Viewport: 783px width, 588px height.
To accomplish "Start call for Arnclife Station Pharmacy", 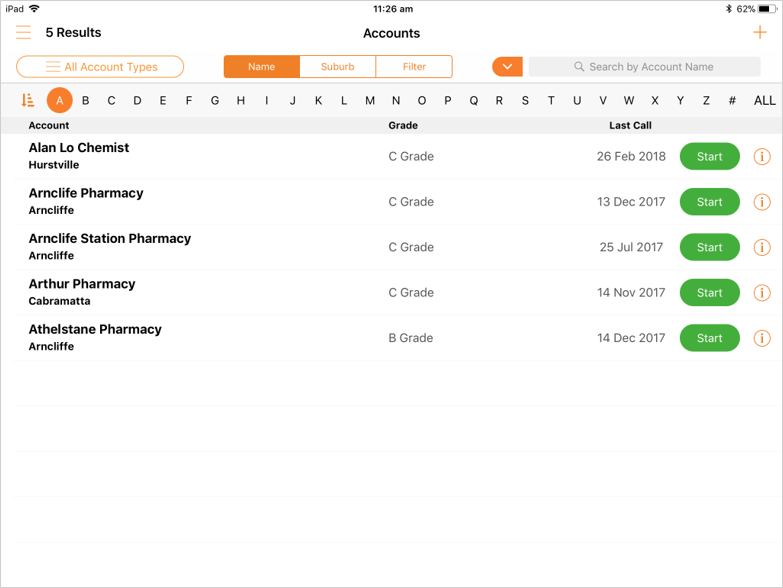I will pyautogui.click(x=710, y=248).
